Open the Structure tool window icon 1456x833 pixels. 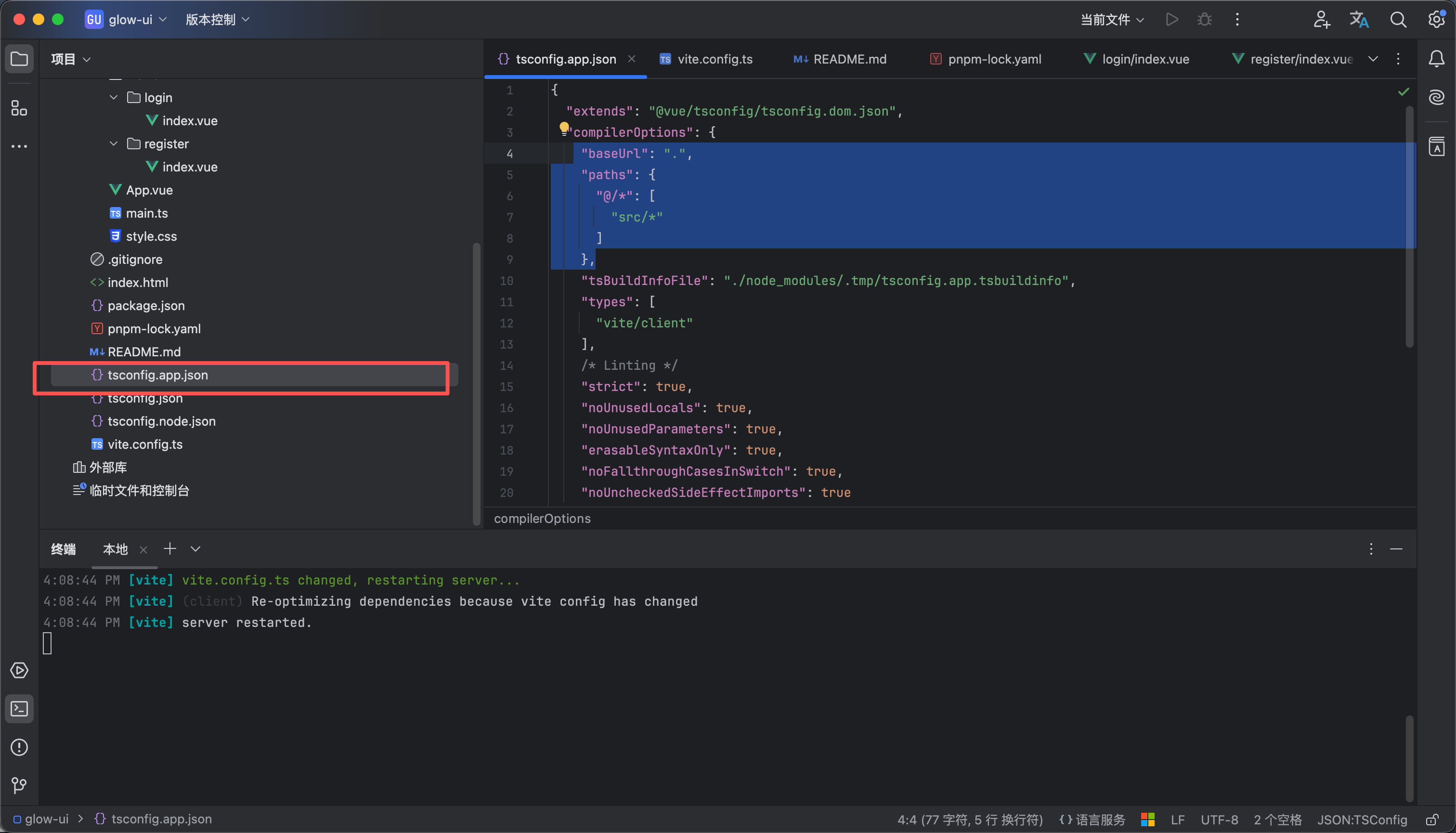pos(19,107)
